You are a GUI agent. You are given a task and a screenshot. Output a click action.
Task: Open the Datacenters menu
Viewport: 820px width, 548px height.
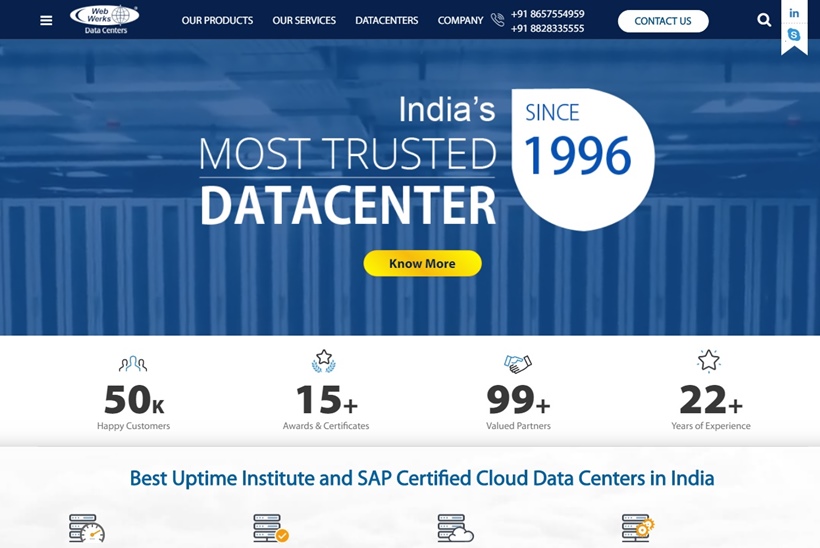[x=386, y=20]
